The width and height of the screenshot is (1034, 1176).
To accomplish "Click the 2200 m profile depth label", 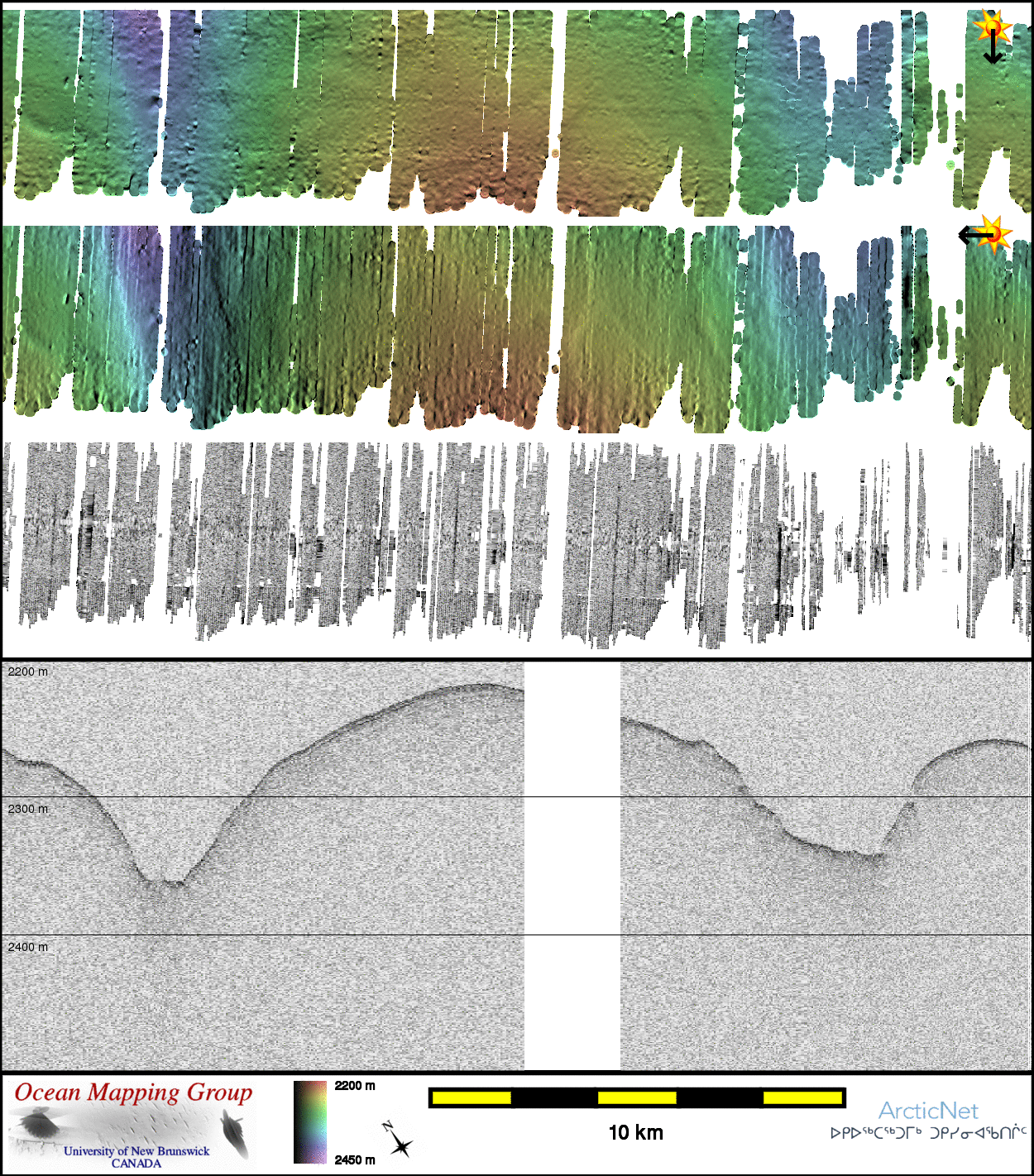I will pos(28,672).
